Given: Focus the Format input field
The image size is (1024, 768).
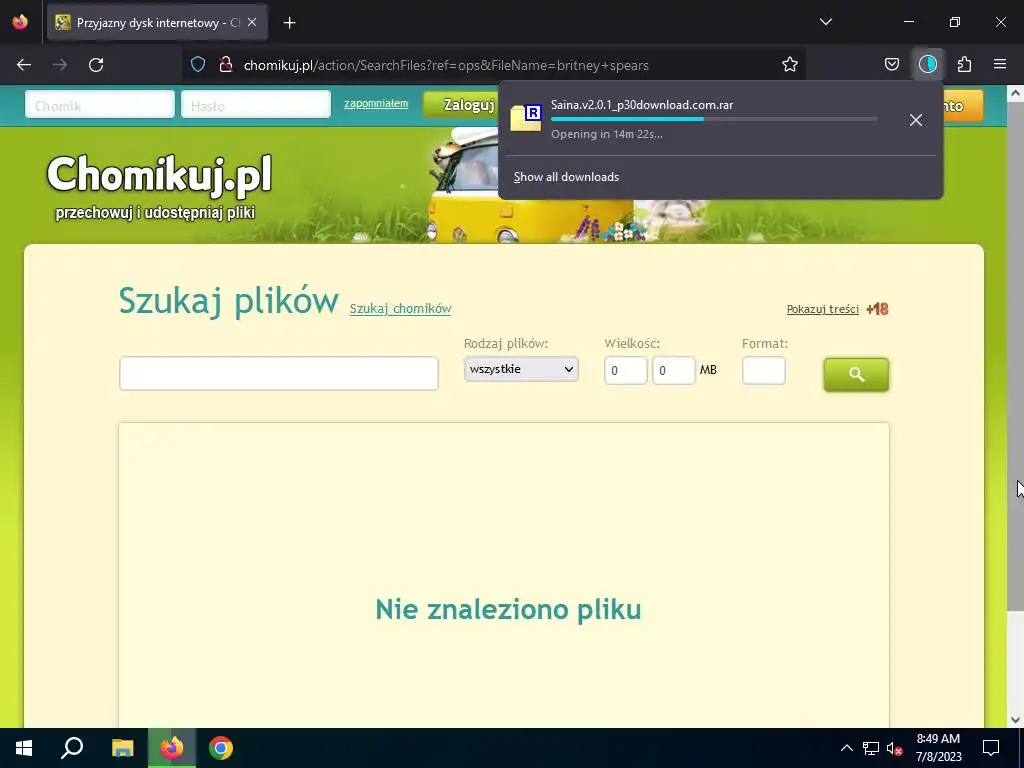Looking at the screenshot, I should [764, 370].
